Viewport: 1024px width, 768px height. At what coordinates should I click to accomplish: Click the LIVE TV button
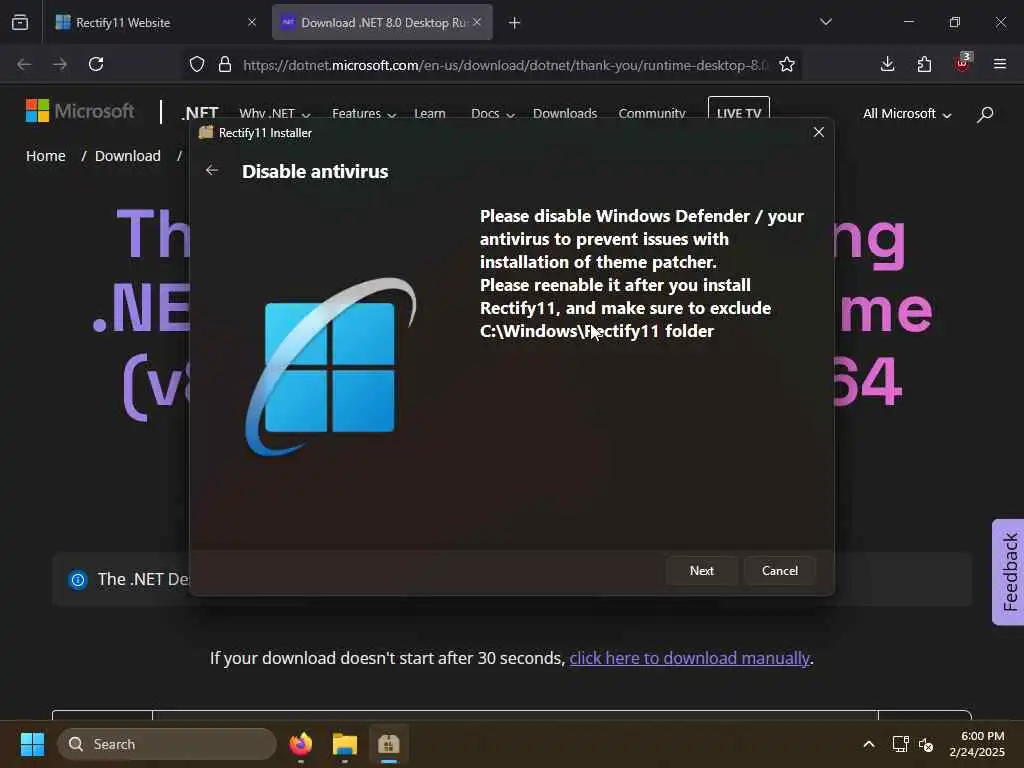[739, 111]
